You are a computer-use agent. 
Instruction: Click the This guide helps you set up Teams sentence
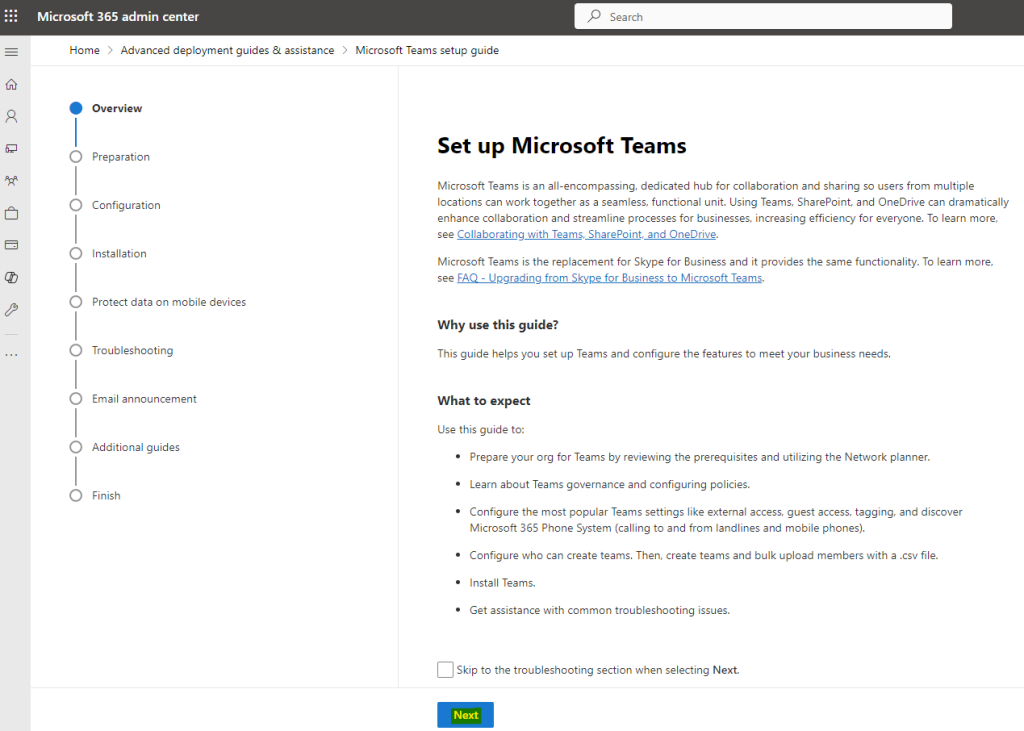(x=664, y=353)
